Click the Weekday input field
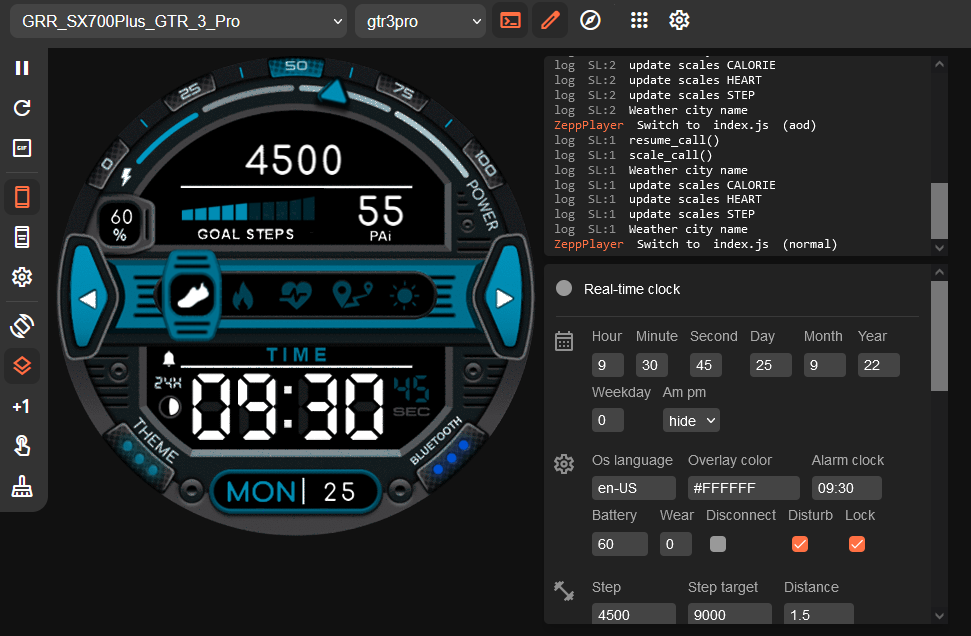 coord(607,420)
